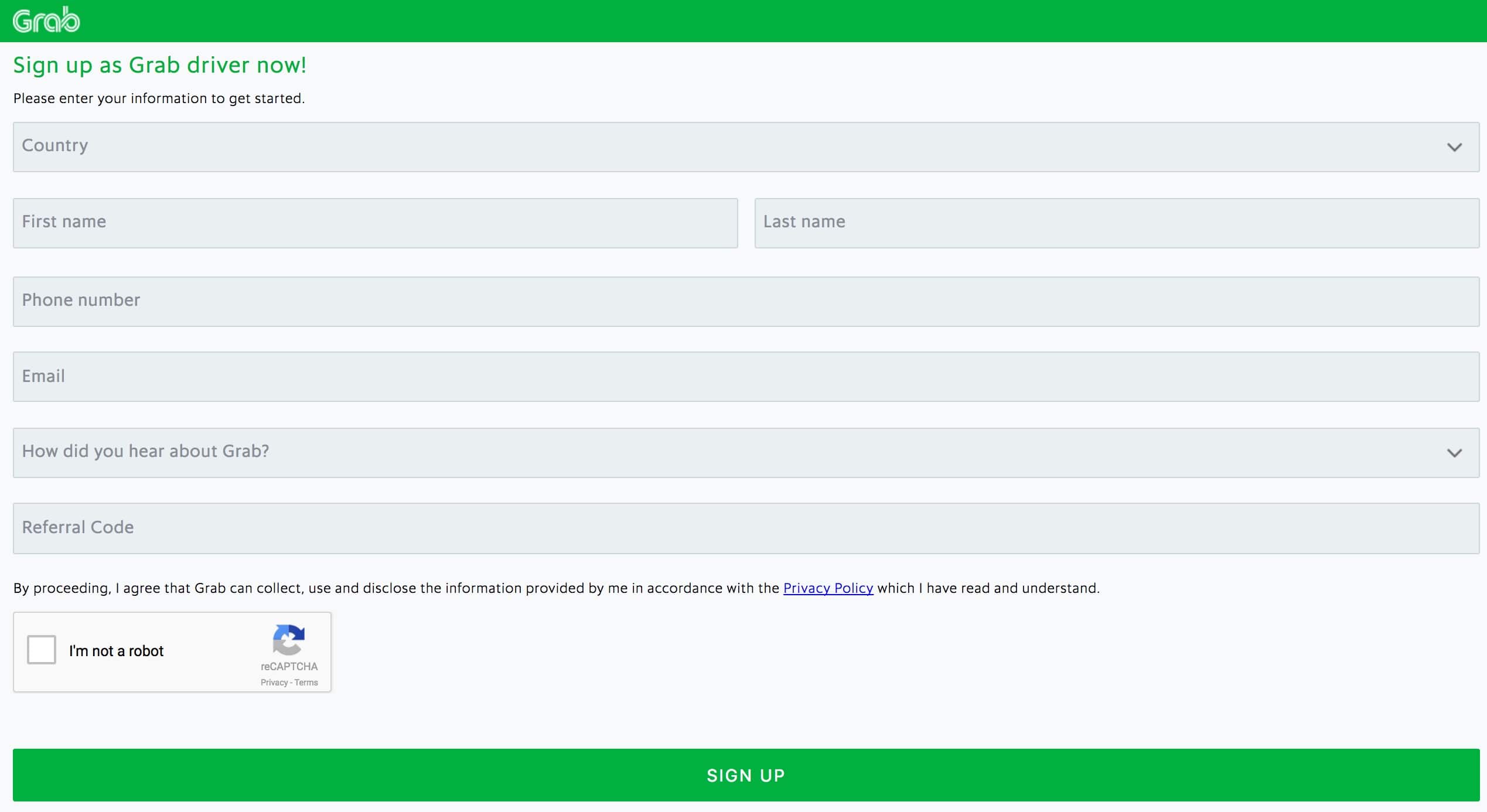The width and height of the screenshot is (1487, 812).
Task: Click the 'I'm not a robot' label
Action: pos(116,651)
